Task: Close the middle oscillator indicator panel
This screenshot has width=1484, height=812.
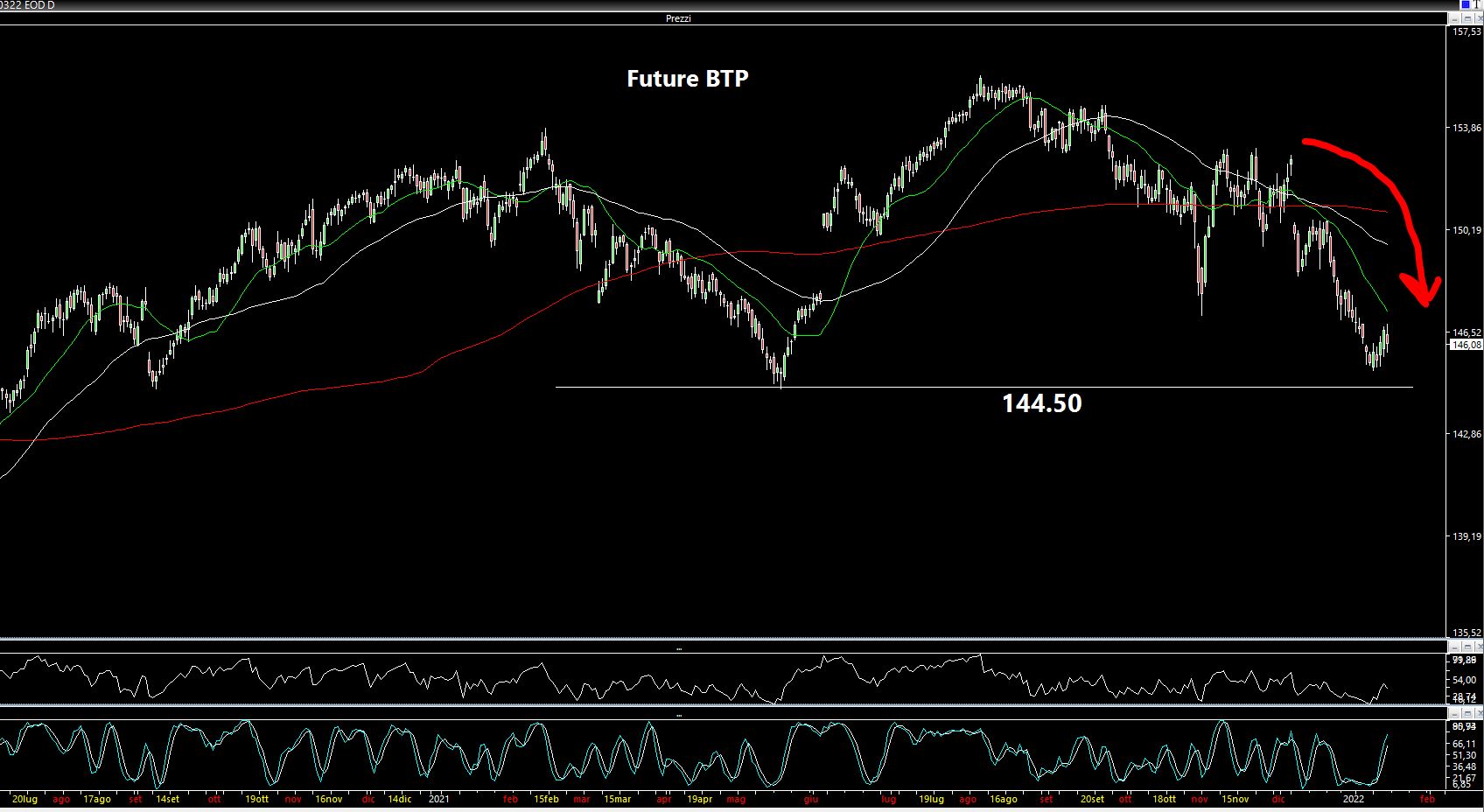Action: 1478,647
